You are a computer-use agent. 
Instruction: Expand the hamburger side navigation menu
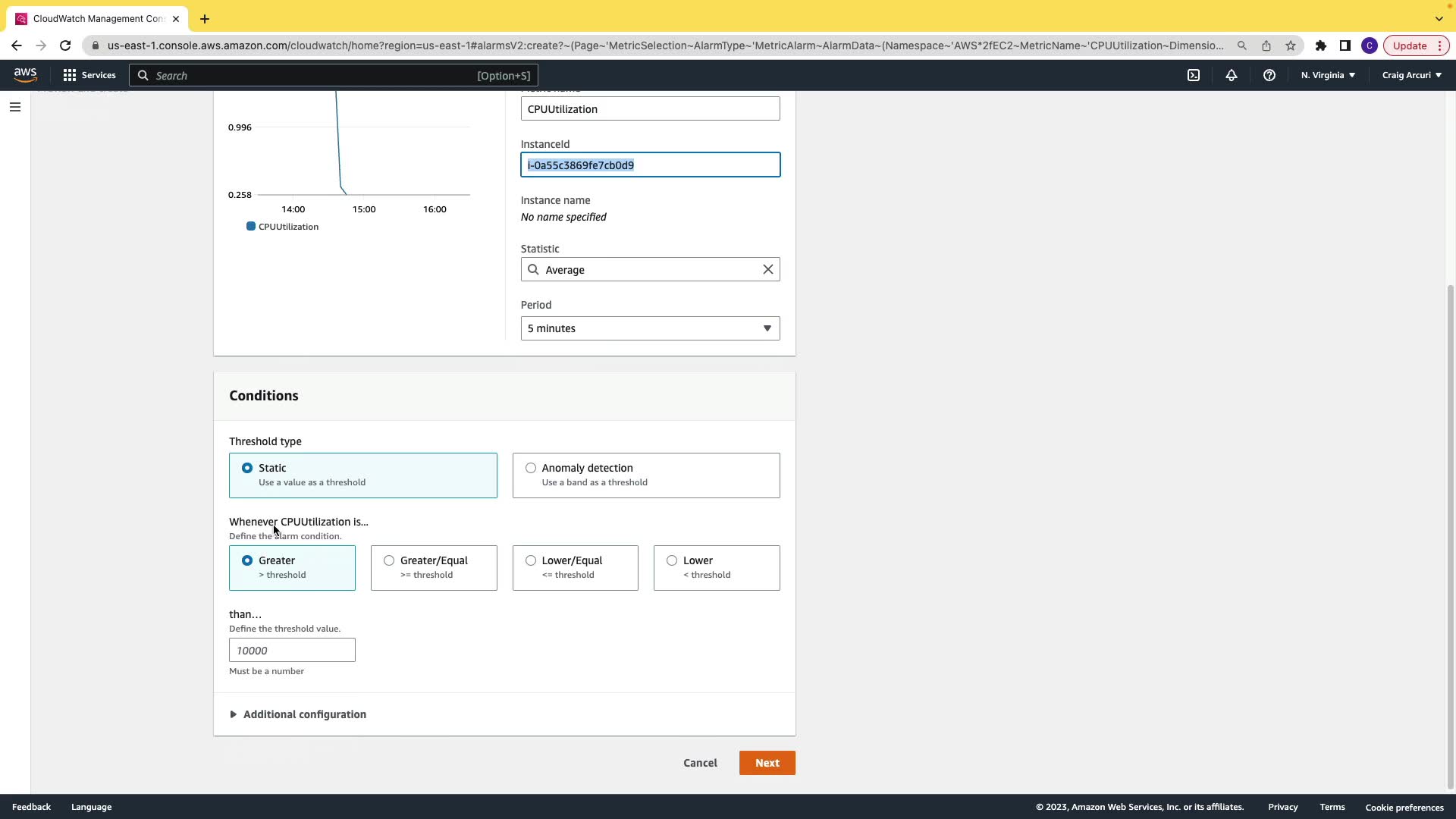coord(14,107)
